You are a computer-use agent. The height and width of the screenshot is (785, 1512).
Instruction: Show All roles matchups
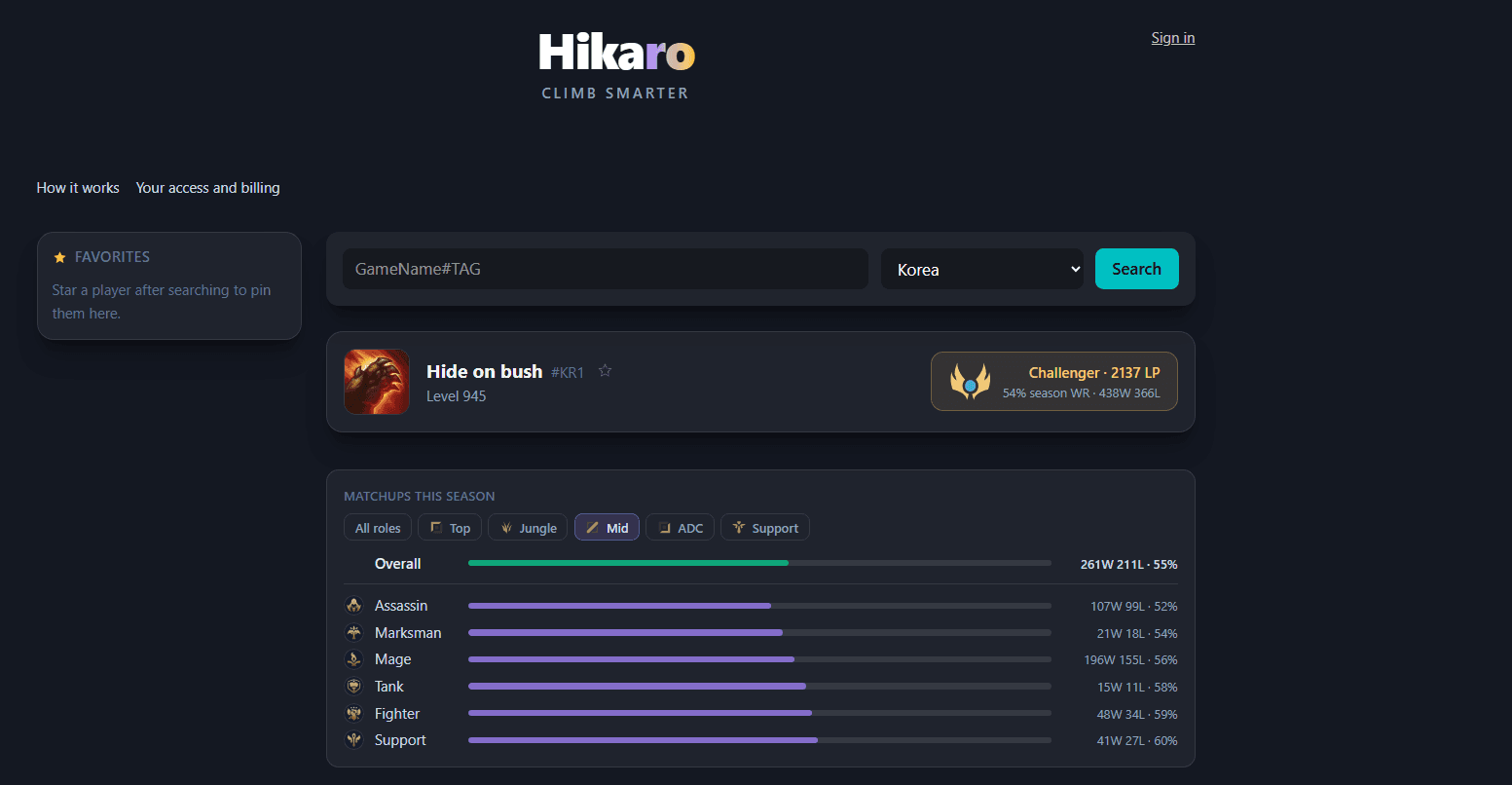tap(378, 528)
